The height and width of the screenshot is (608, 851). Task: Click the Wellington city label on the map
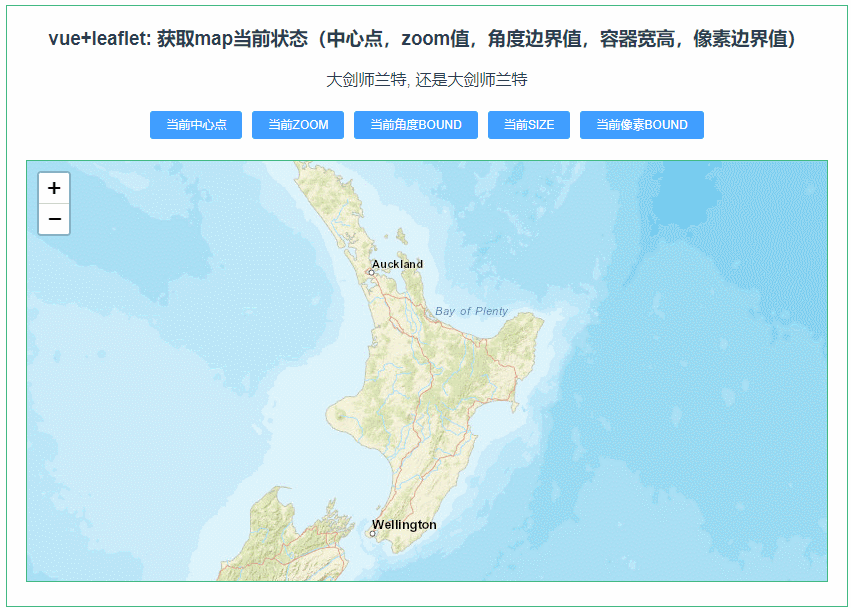(x=404, y=524)
